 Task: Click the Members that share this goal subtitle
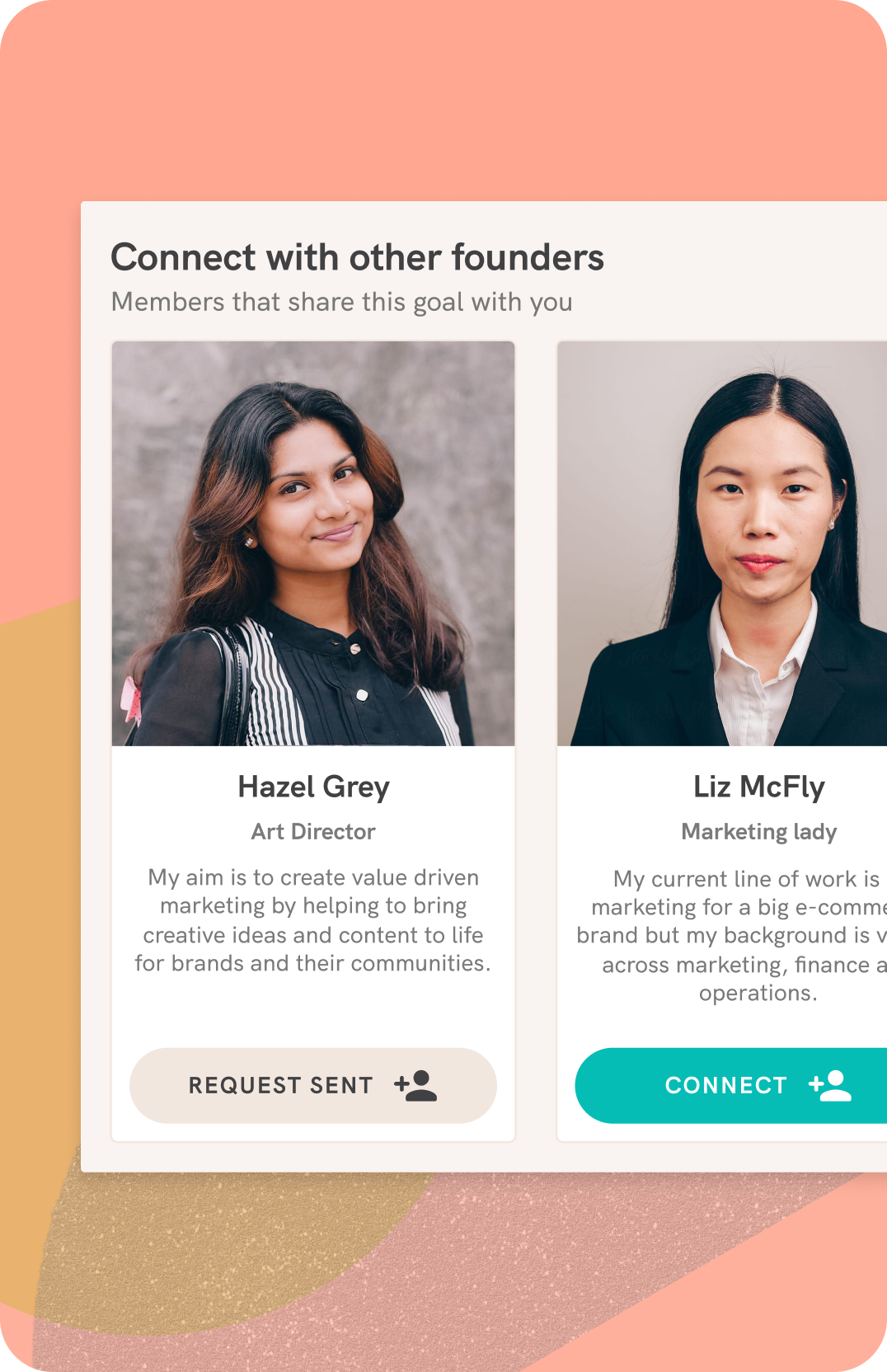[x=341, y=302]
